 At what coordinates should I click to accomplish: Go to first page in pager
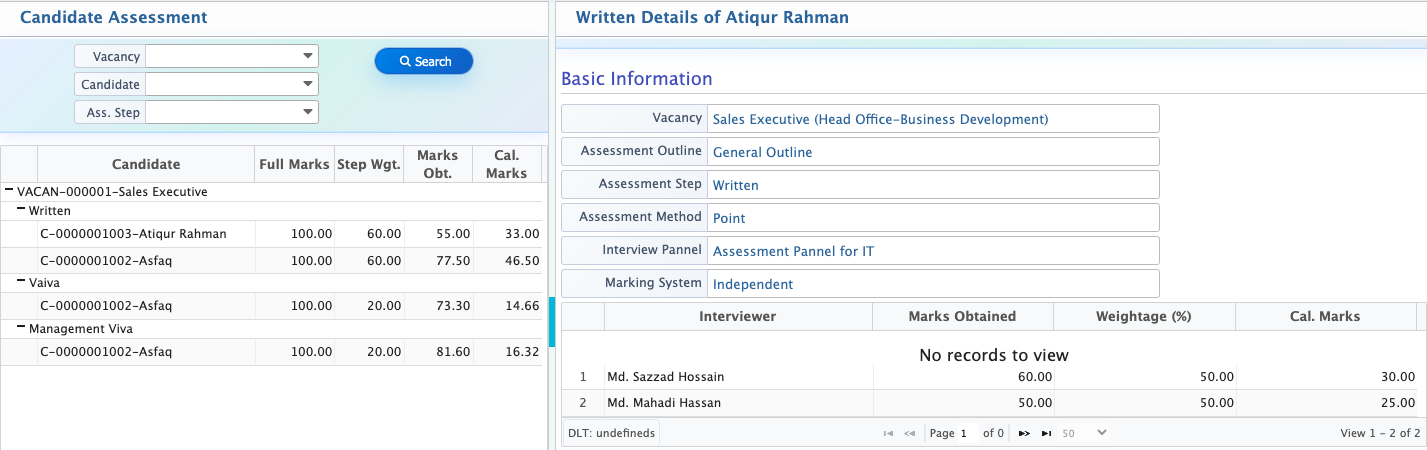pyautogui.click(x=888, y=433)
